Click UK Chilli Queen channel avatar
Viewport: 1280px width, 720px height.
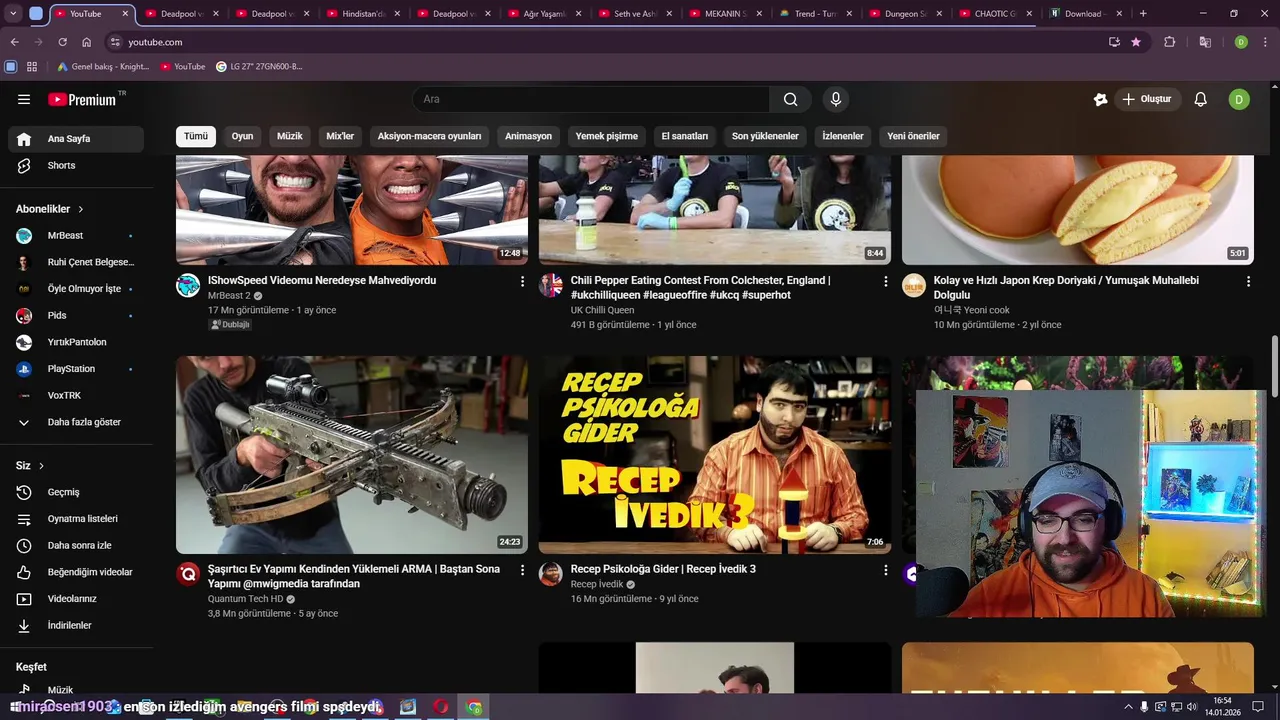551,285
